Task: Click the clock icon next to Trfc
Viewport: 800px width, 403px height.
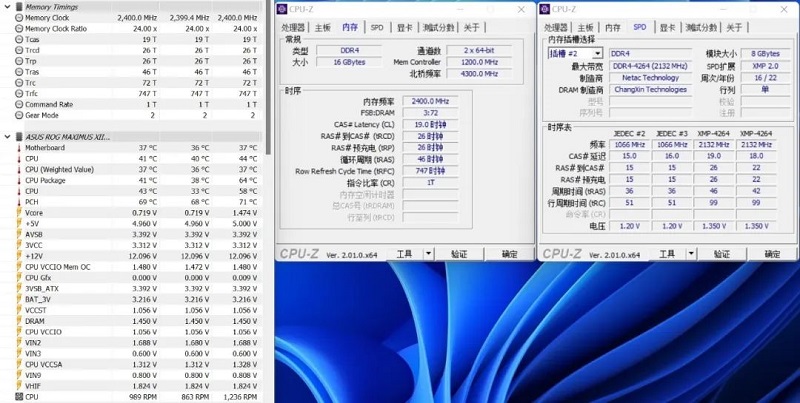Action: [19, 93]
